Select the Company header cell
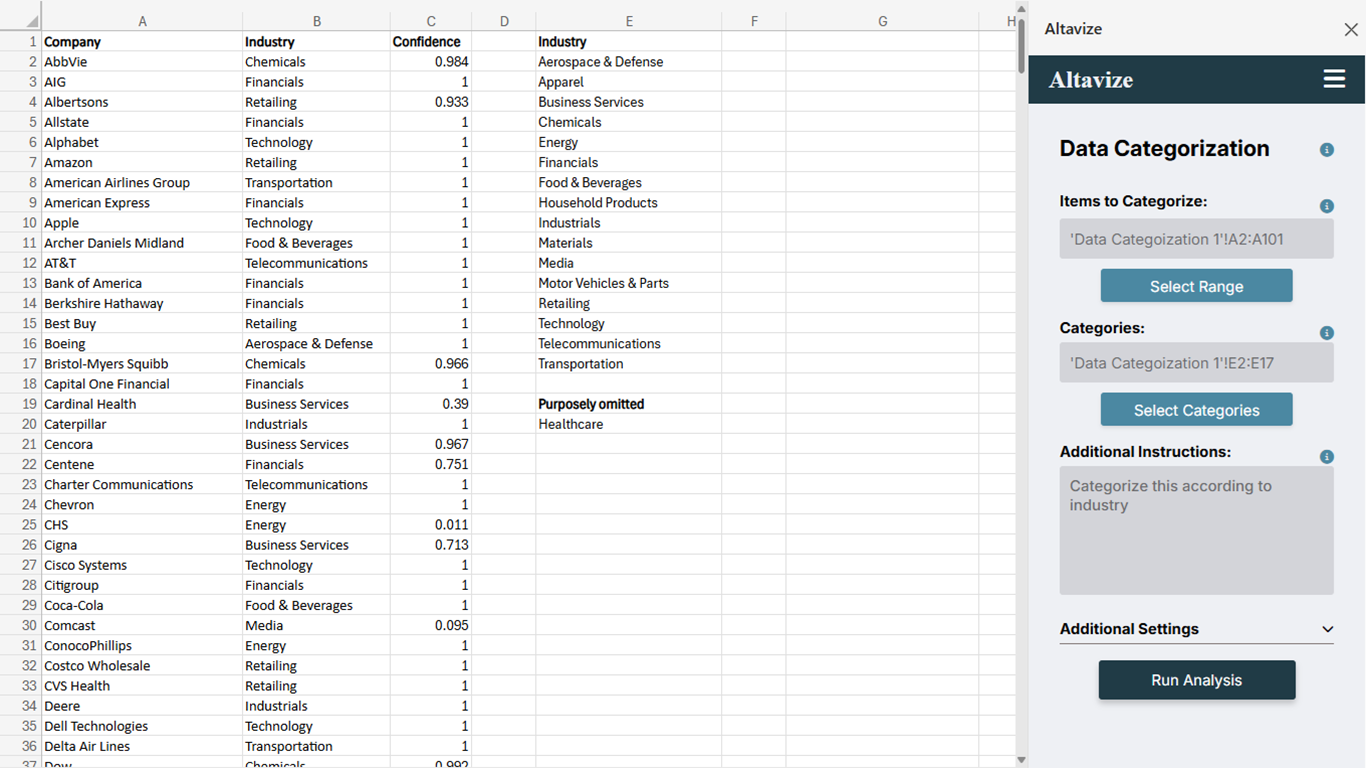The height and width of the screenshot is (768, 1366). pos(142,42)
